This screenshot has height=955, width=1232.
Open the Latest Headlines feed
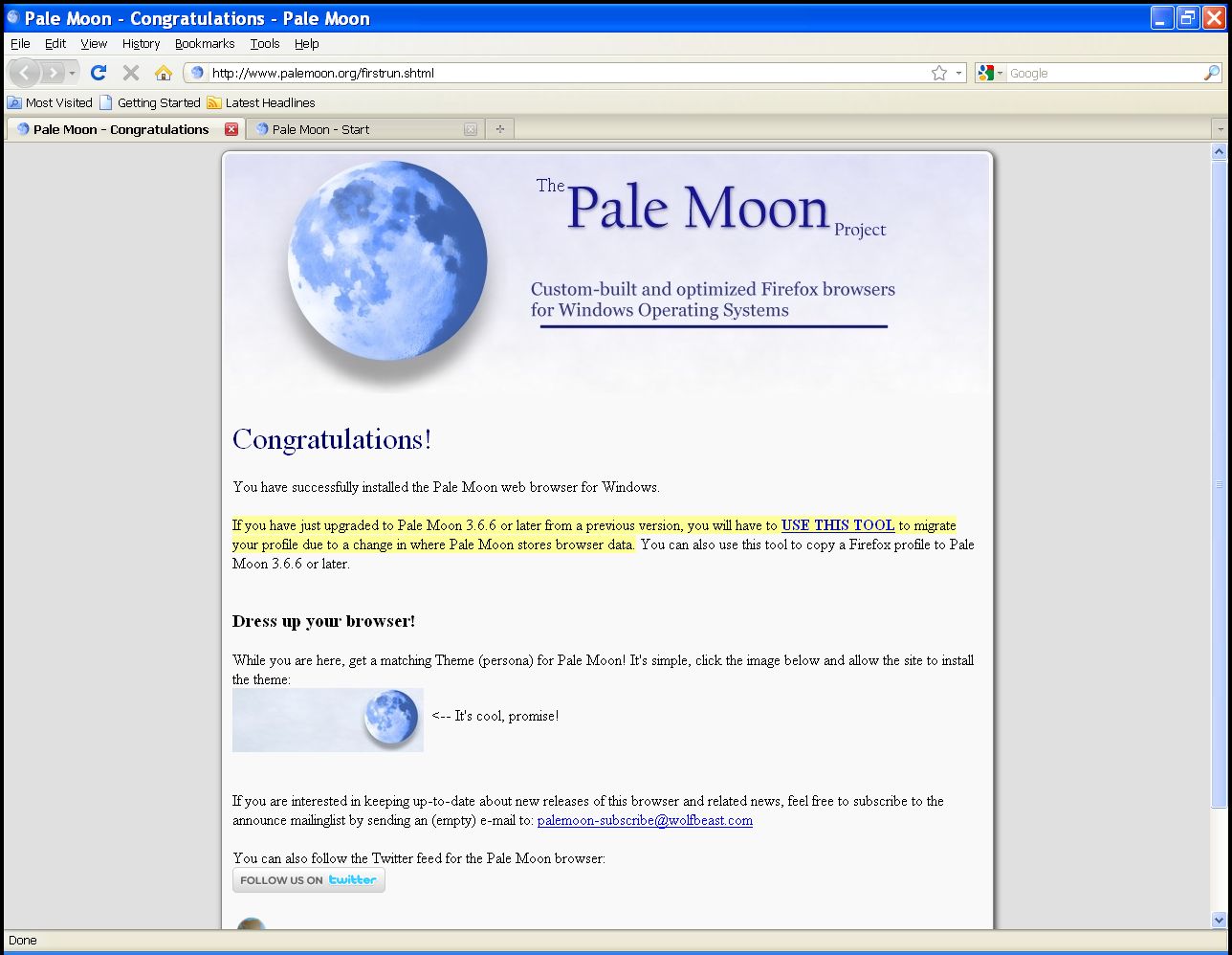pyautogui.click(x=261, y=102)
